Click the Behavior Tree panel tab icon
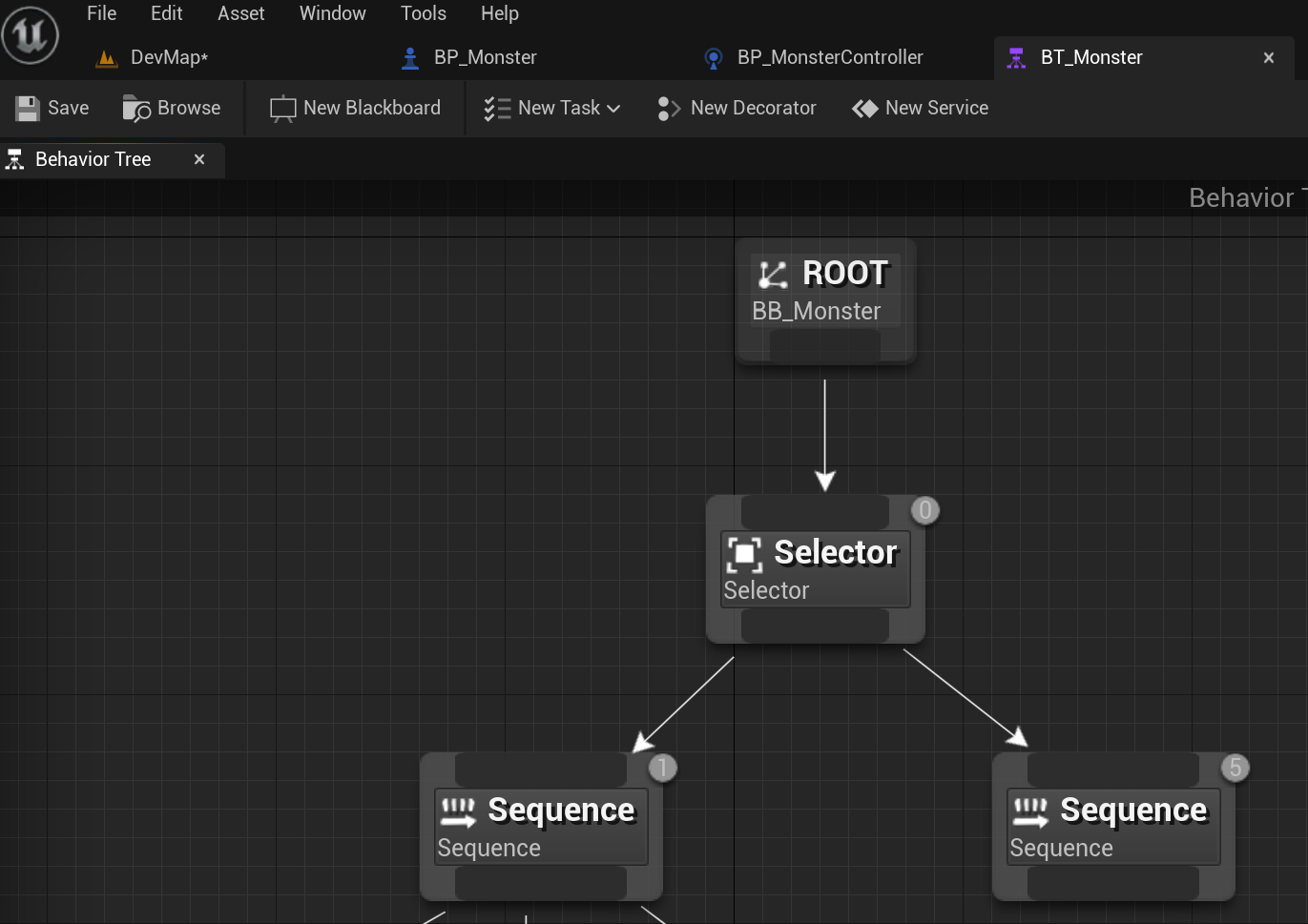This screenshot has width=1308, height=924. click(x=15, y=160)
